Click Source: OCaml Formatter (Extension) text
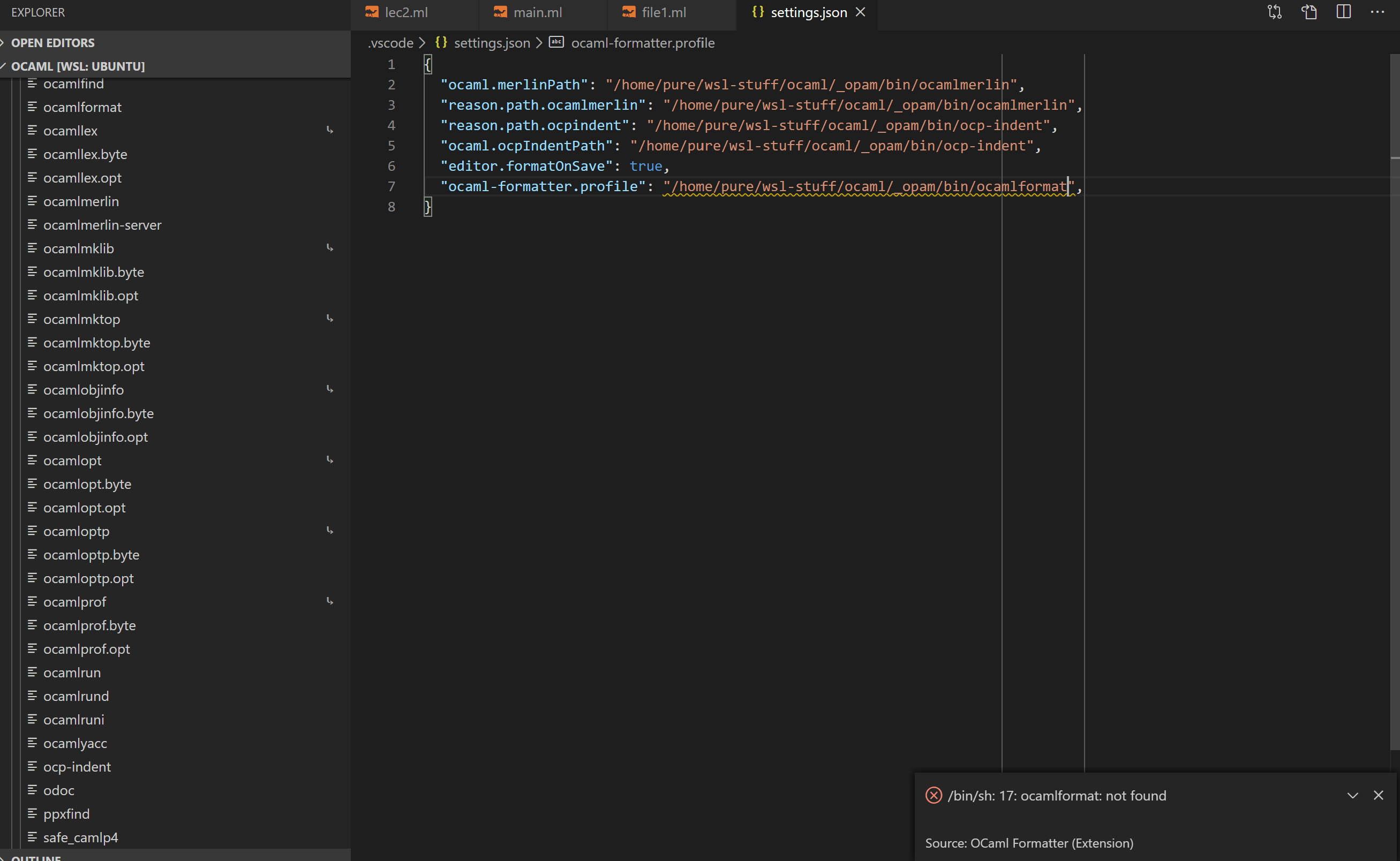Screen dimensions: 1400x861 (1029, 843)
